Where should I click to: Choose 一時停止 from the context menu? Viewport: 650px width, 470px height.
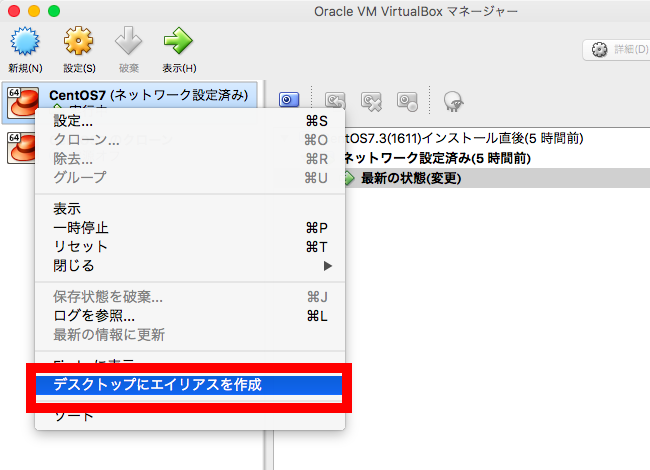[x=190, y=228]
